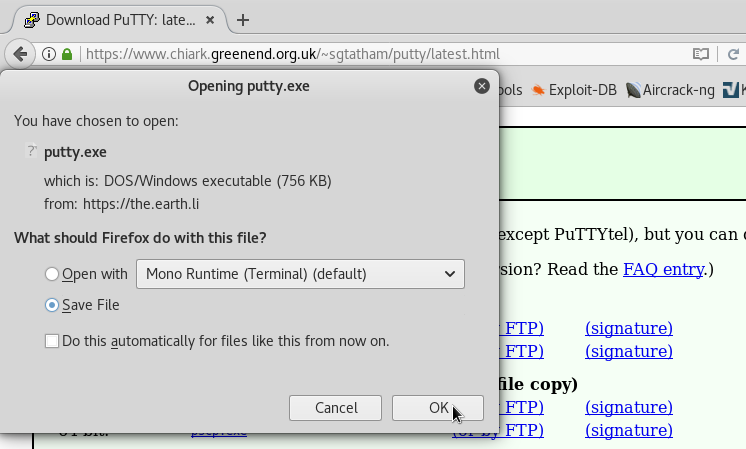
Task: Open the site information (i) icon
Action: (x=49, y=54)
